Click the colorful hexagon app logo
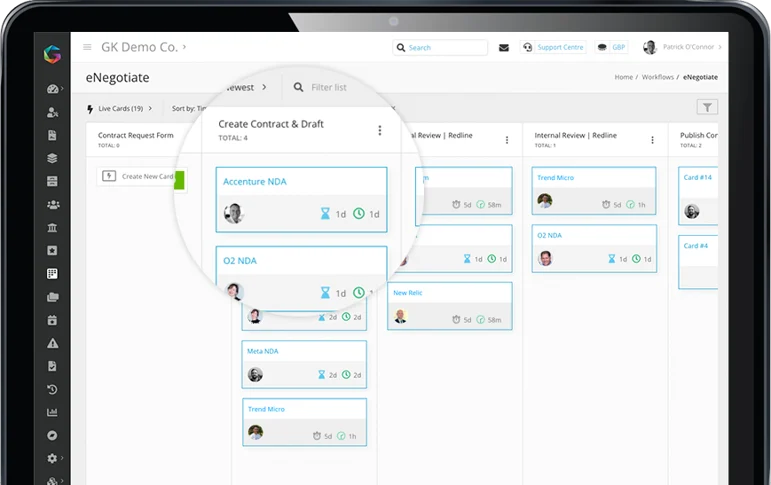This screenshot has height=485, width=771. coord(52,54)
